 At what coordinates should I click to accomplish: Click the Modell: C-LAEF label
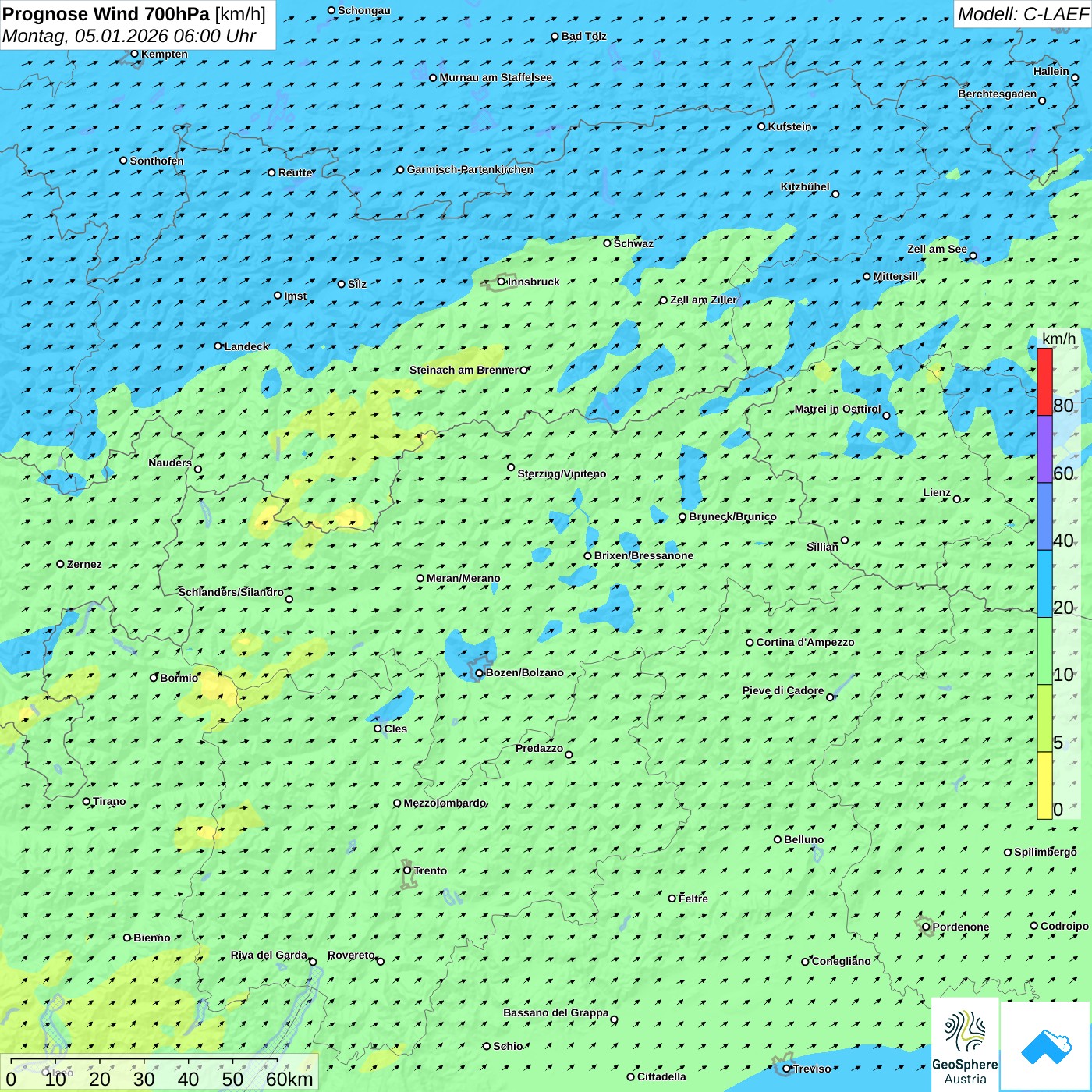(x=1022, y=14)
